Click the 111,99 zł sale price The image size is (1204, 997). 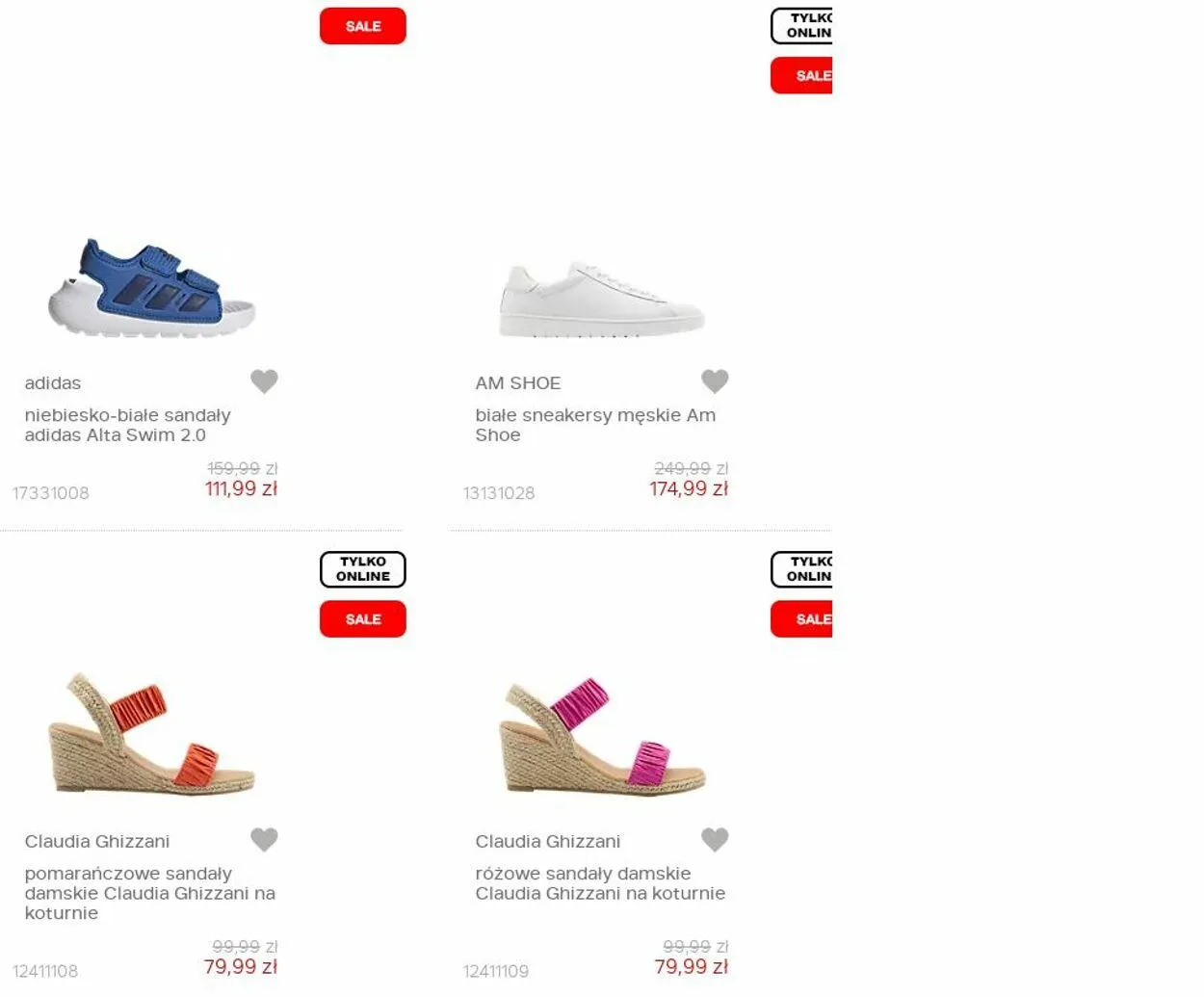point(242,489)
